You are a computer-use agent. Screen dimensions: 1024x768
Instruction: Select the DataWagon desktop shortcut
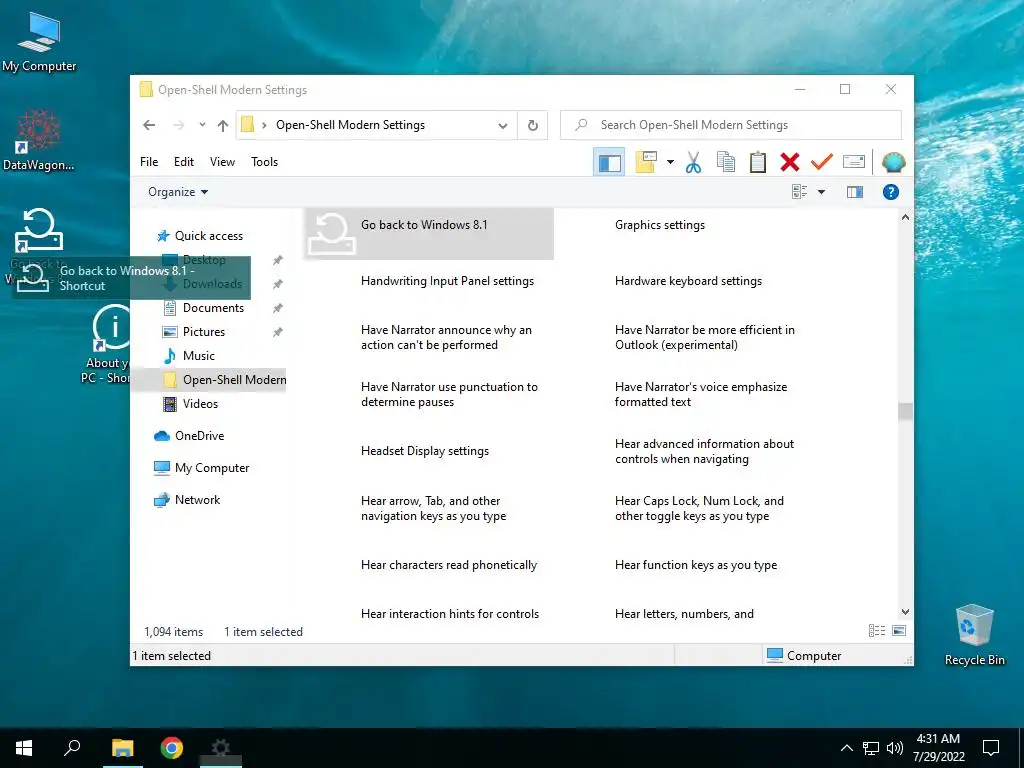[x=39, y=140]
